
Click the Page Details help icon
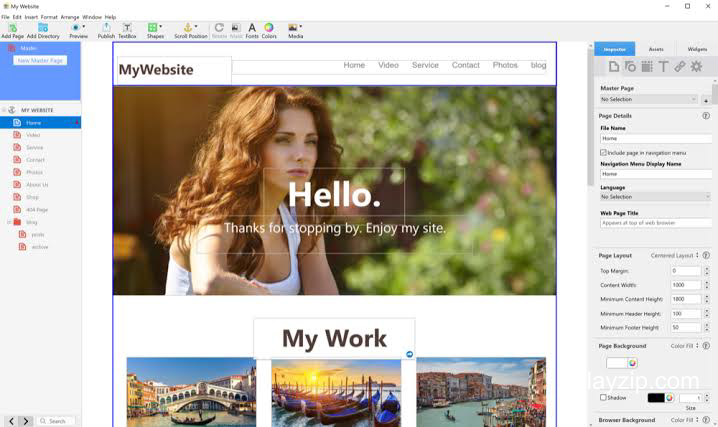[706, 116]
